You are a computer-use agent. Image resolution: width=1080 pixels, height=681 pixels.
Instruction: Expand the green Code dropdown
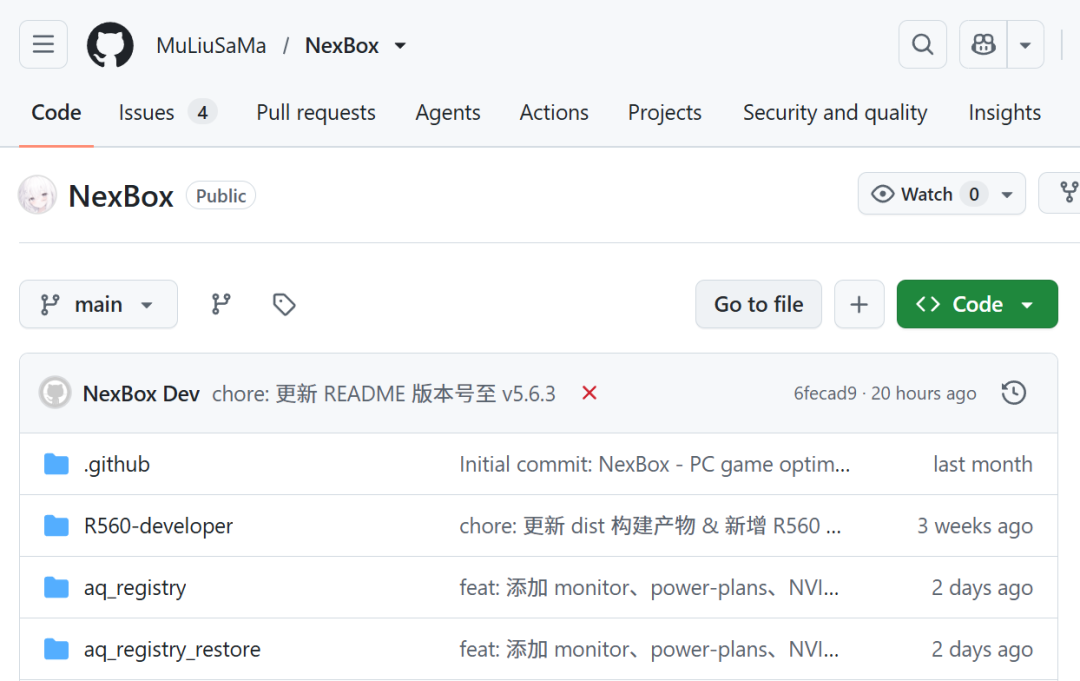(977, 304)
